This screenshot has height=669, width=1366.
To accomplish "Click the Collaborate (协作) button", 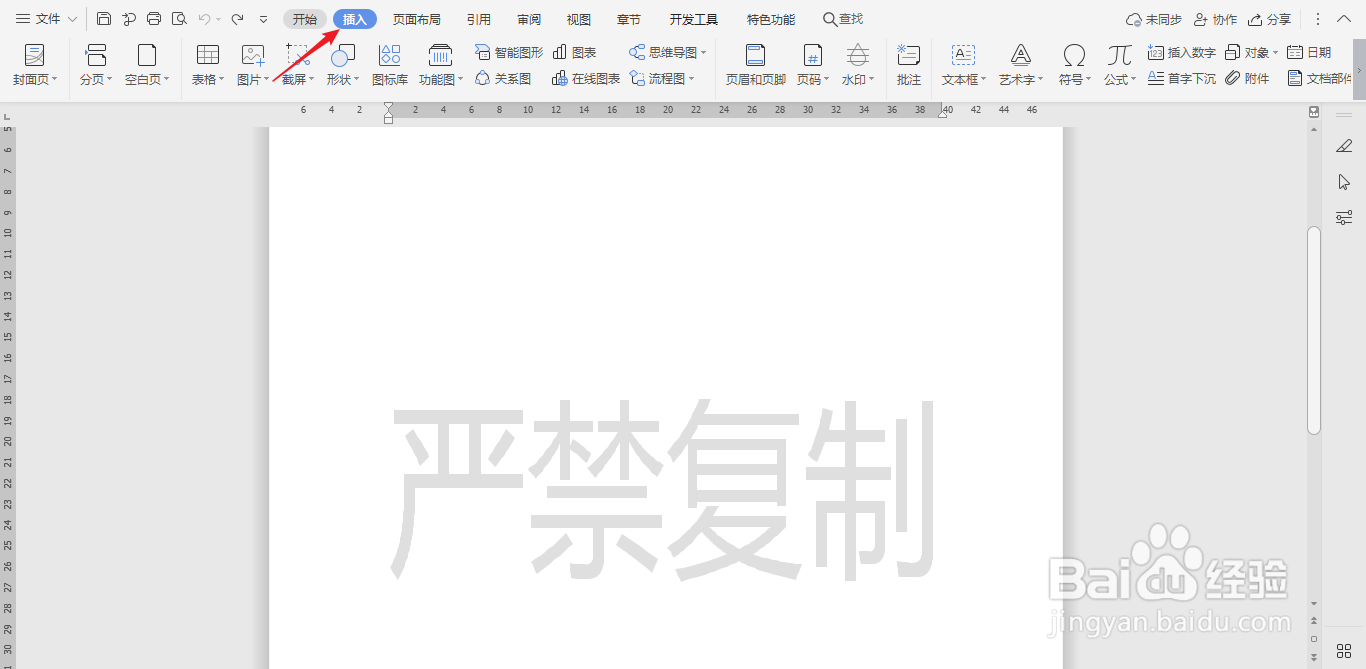I will 1215,19.
